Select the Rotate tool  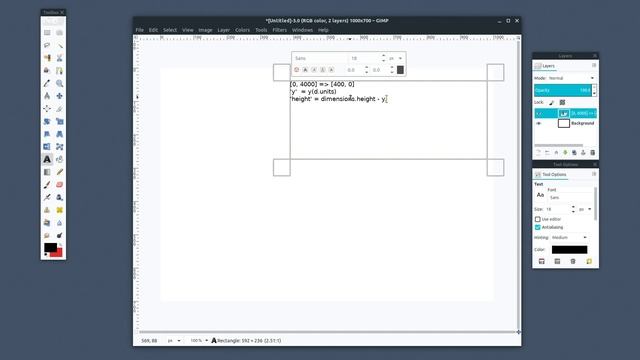point(47,121)
